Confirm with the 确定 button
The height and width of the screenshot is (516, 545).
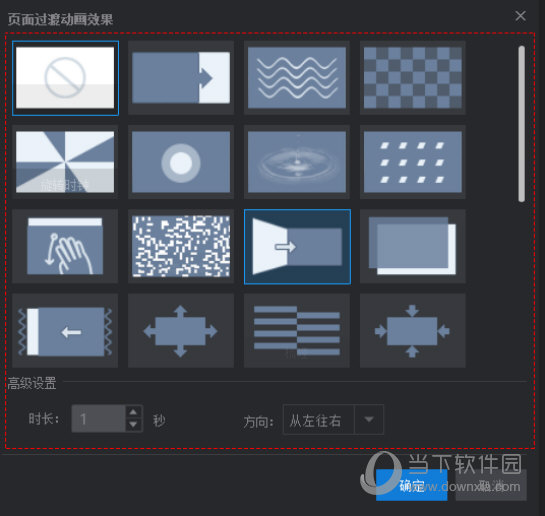click(412, 485)
